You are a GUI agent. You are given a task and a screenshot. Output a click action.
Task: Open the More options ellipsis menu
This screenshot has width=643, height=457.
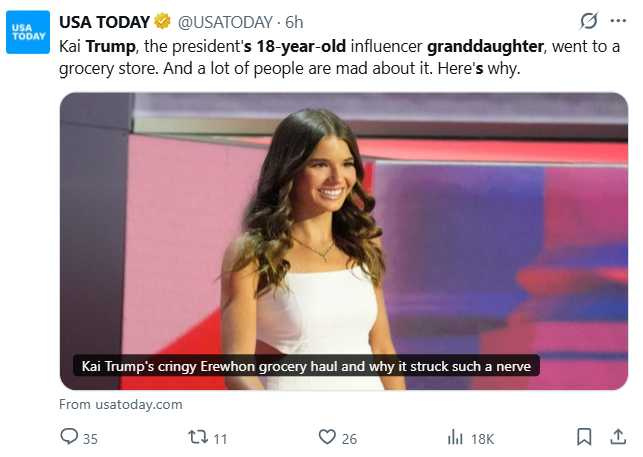618,21
